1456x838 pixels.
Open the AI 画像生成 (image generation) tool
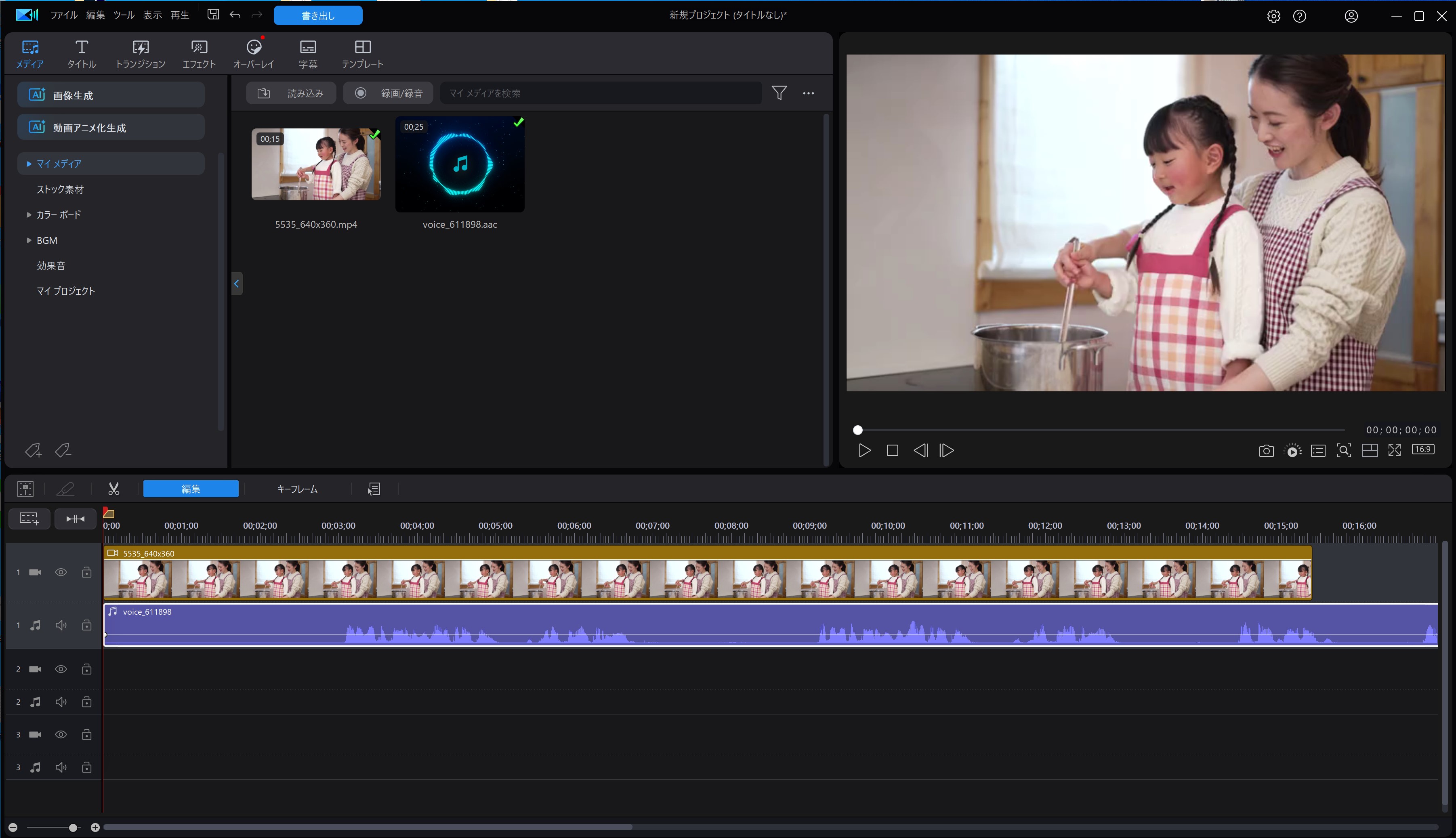111,95
